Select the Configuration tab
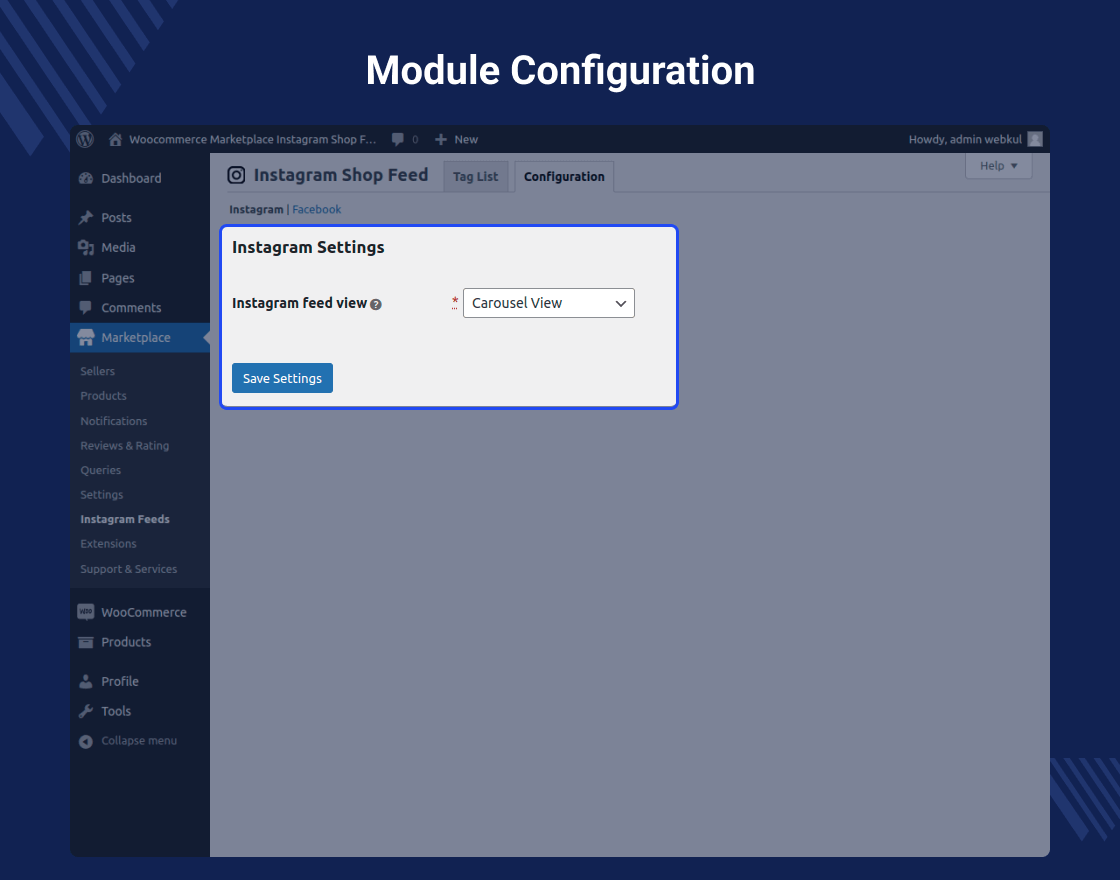Screen dimensions: 1120x880 point(564,176)
